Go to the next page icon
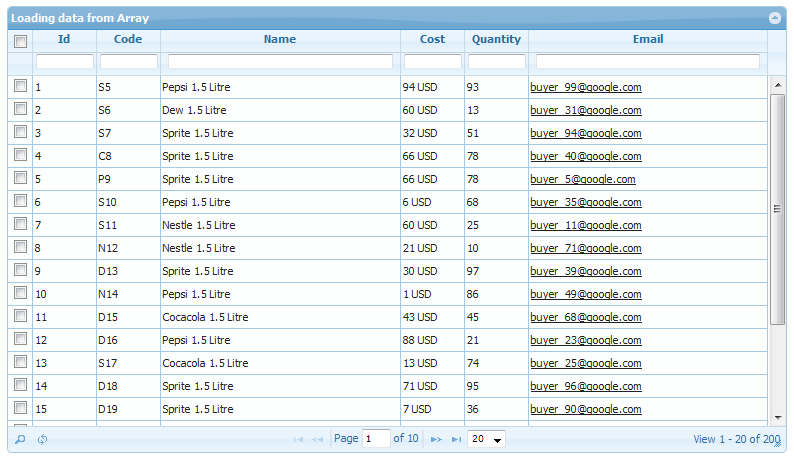Screen dimensions: 794x459 click(436, 439)
